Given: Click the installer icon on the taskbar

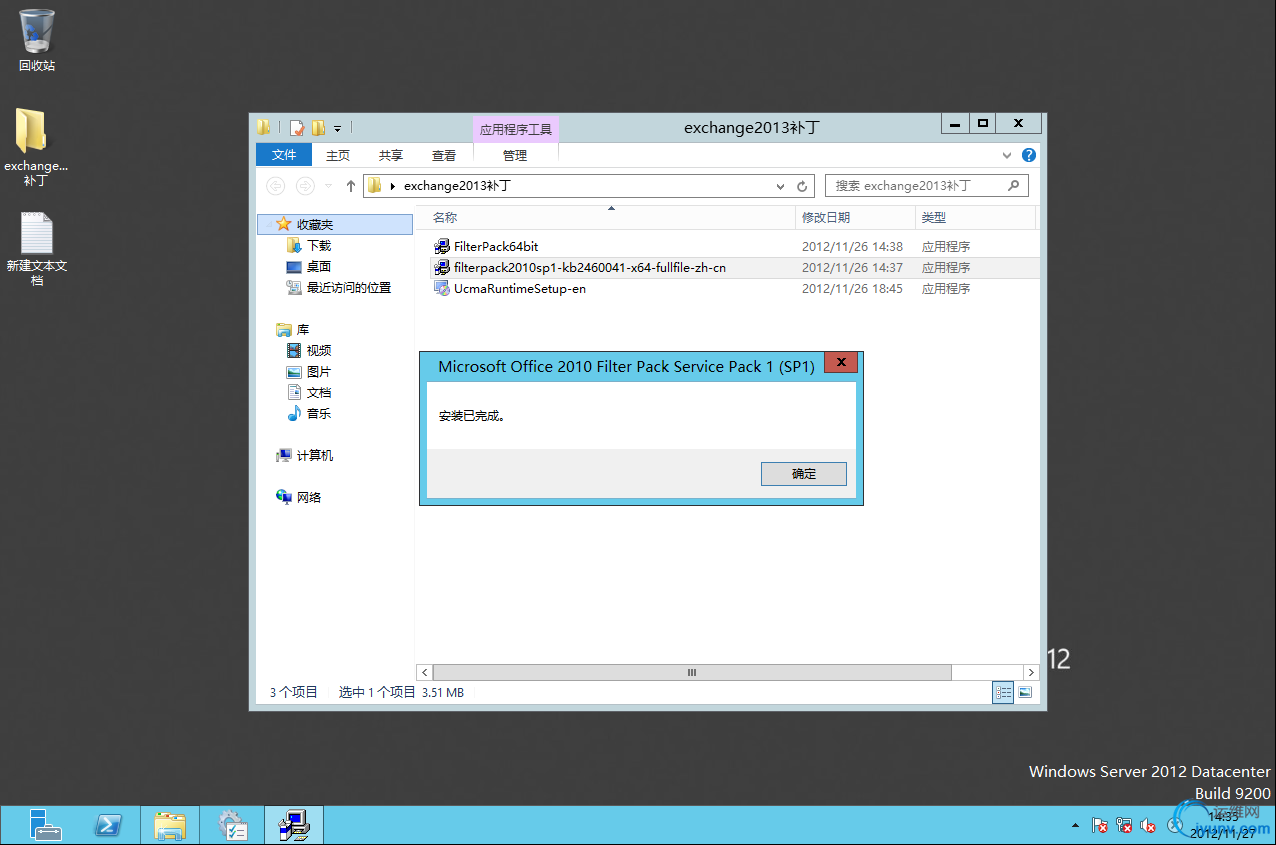Looking at the screenshot, I should click(294, 825).
